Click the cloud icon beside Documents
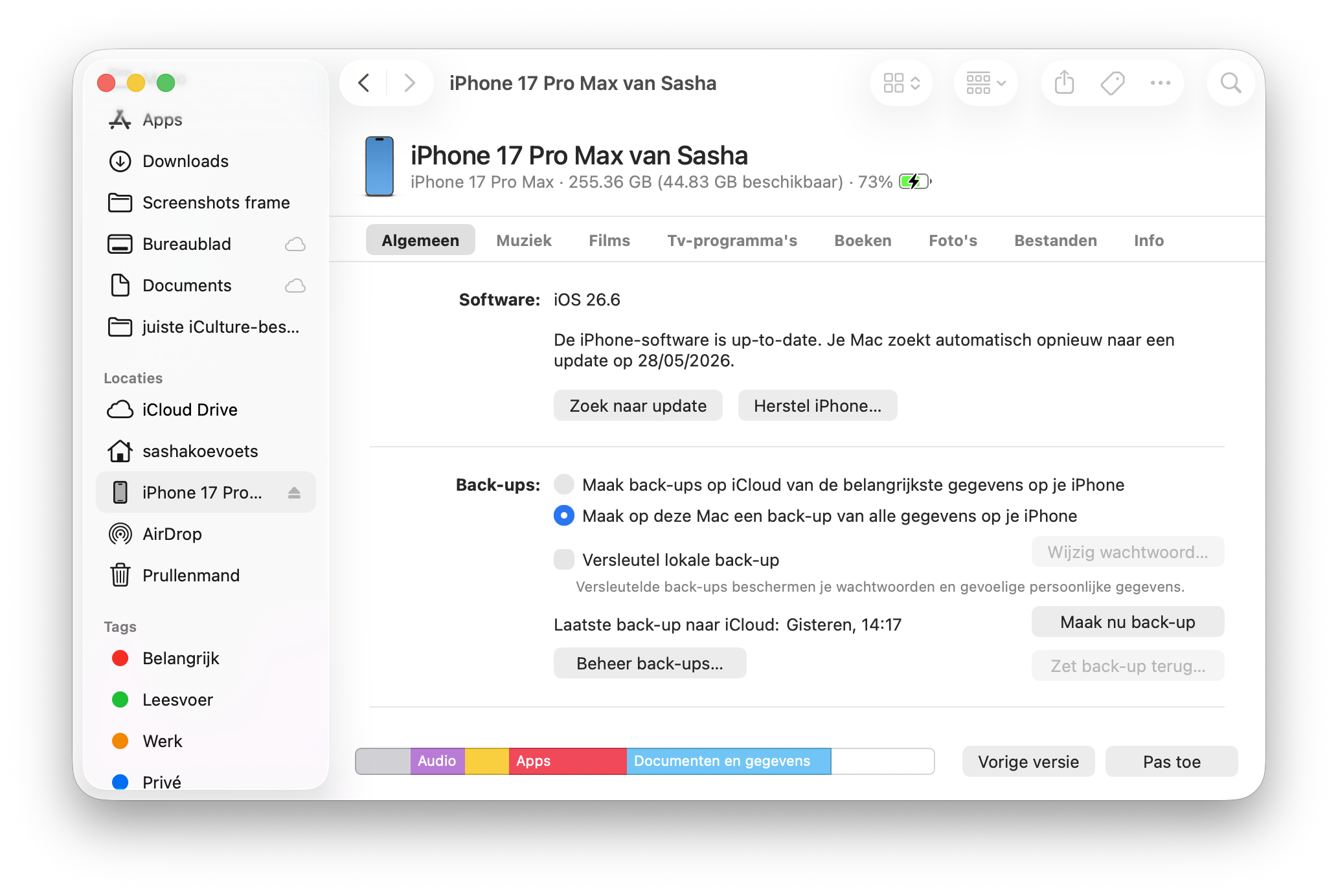Viewport: 1338px width, 896px height. point(295,286)
